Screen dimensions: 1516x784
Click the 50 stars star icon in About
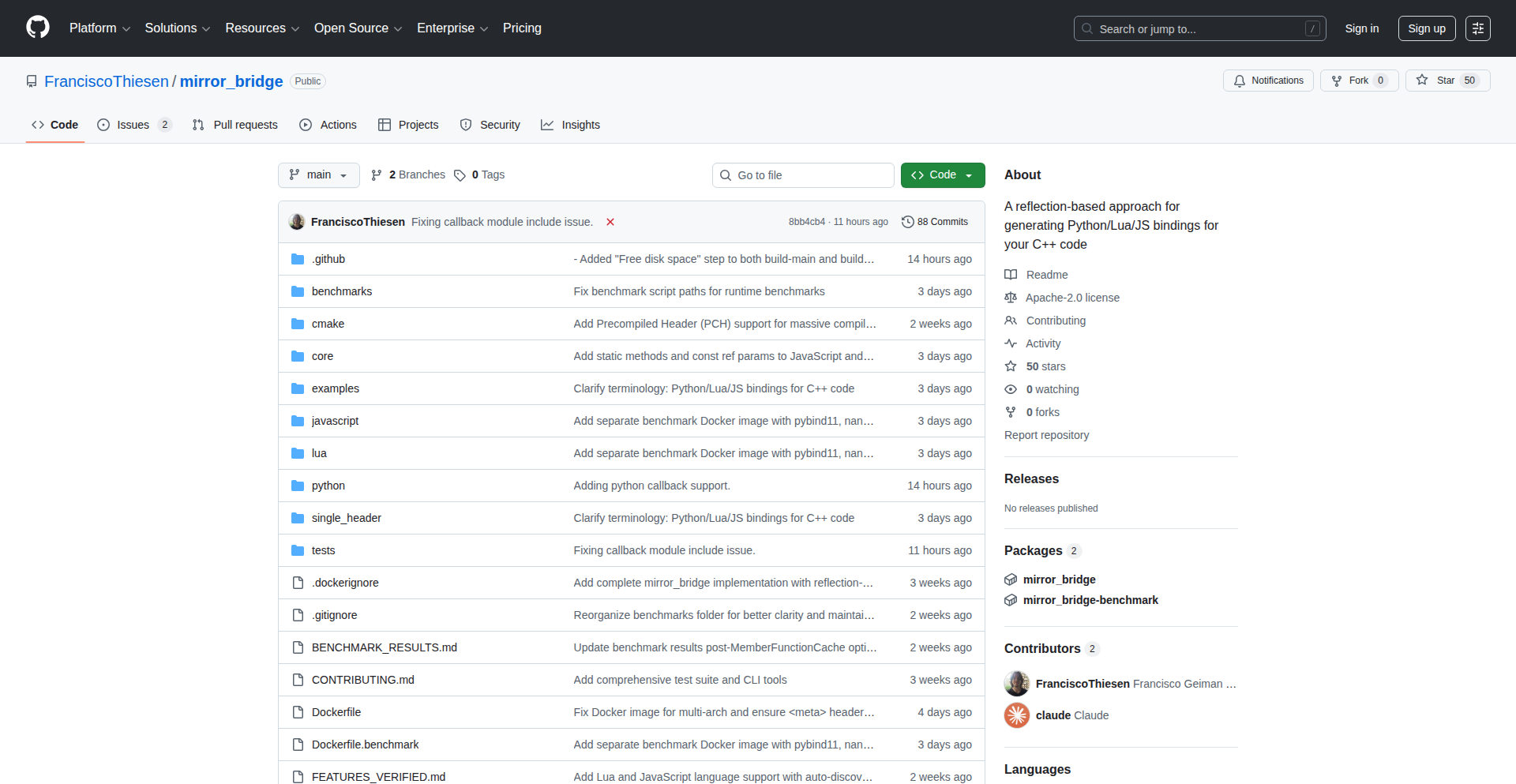(1011, 366)
